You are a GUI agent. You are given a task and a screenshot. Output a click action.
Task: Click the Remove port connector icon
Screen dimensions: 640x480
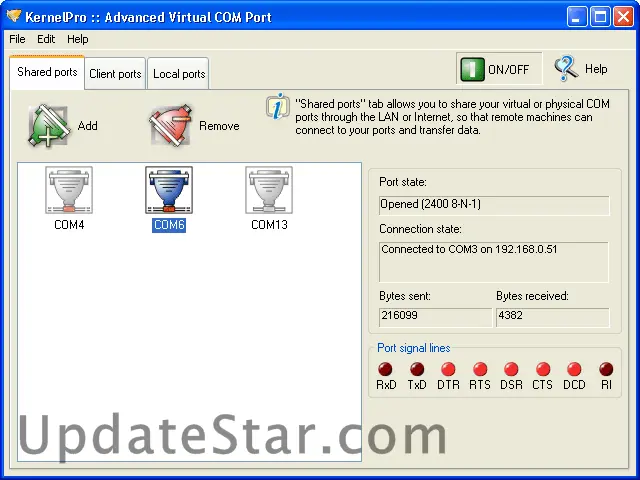(x=171, y=126)
